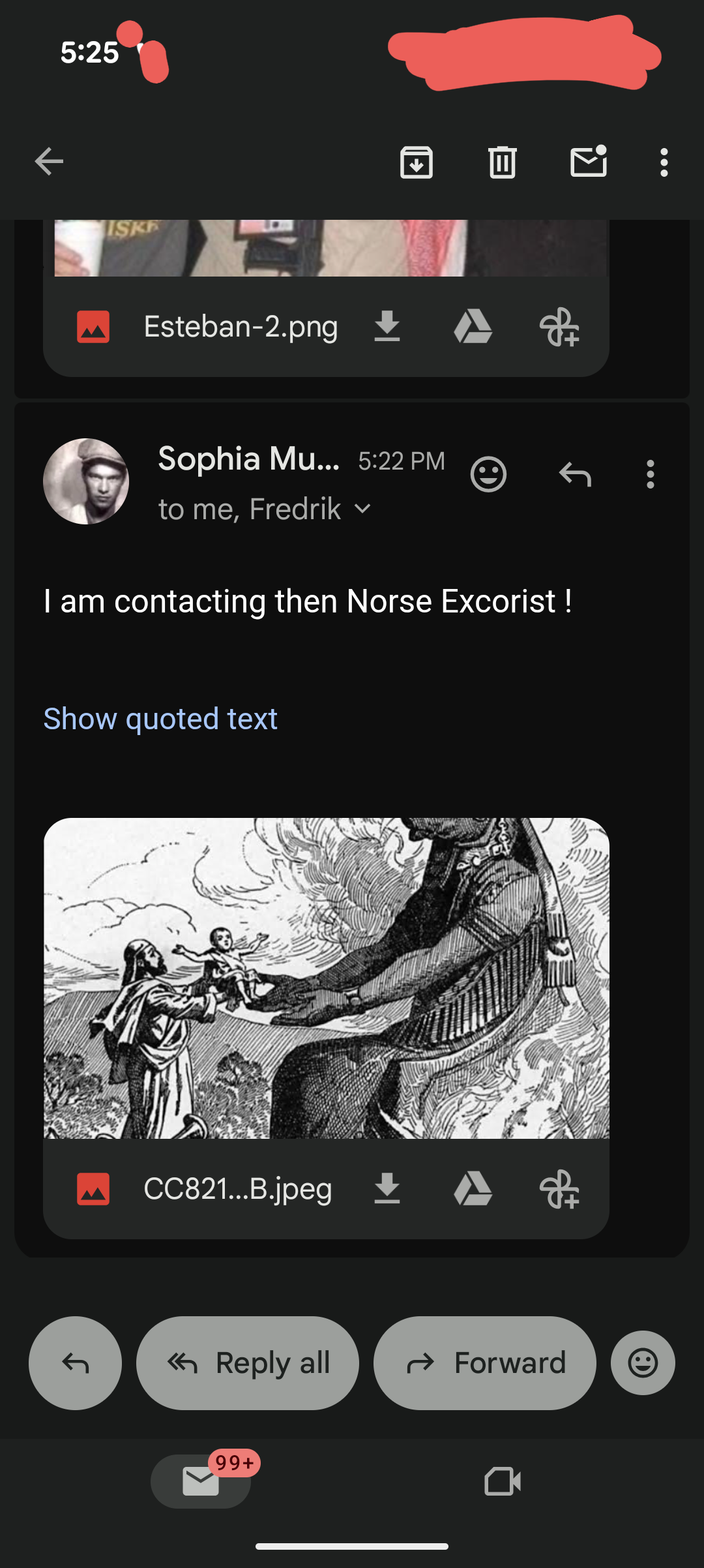Open the engraving image attachment preview
704x1568 pixels.
pyautogui.click(x=326, y=978)
